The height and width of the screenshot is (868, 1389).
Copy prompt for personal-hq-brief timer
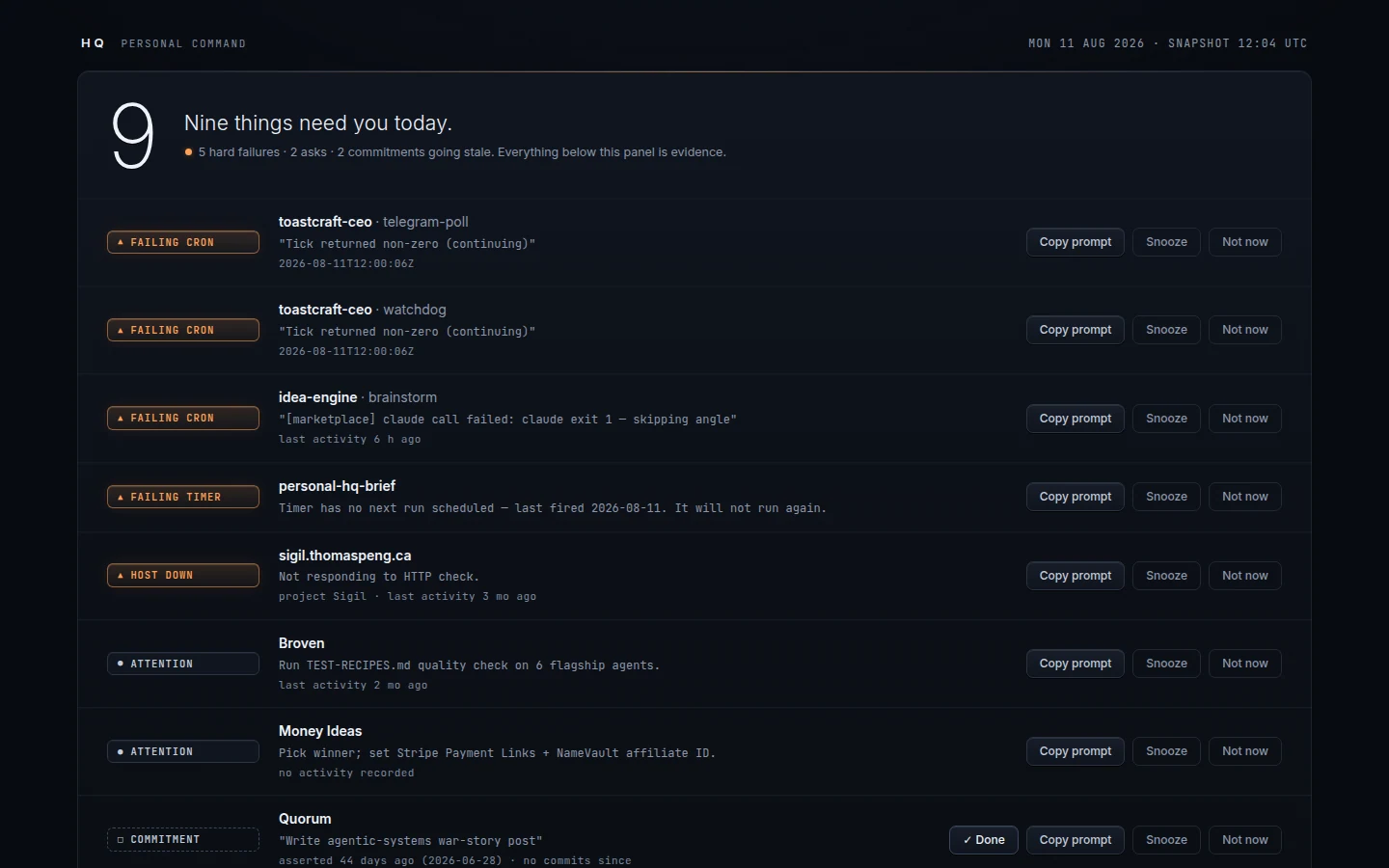pos(1076,497)
